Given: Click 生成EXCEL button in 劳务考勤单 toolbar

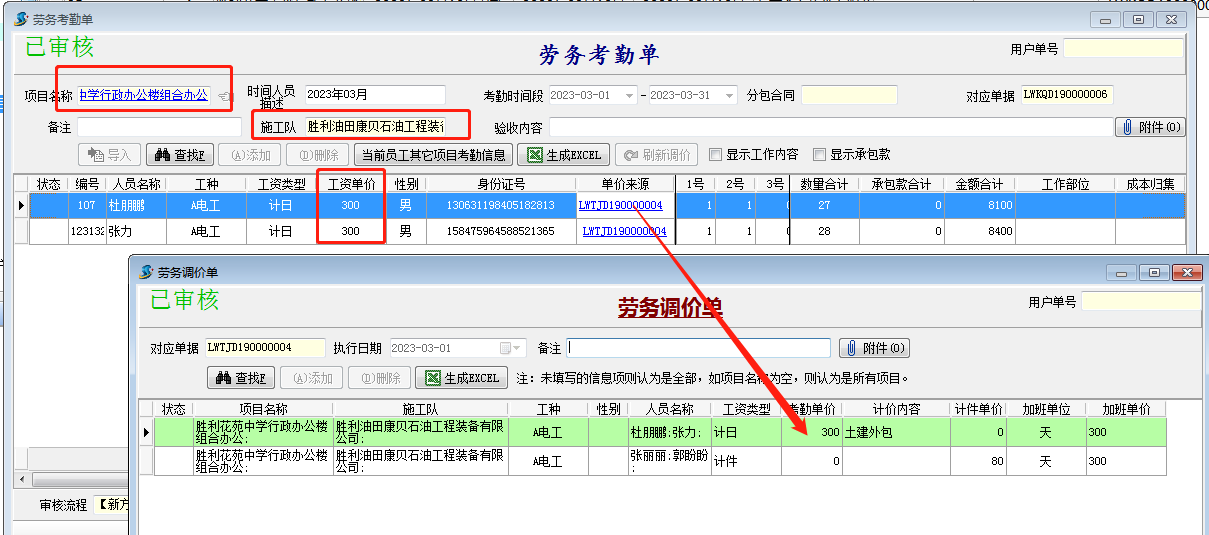Looking at the screenshot, I should 565,155.
